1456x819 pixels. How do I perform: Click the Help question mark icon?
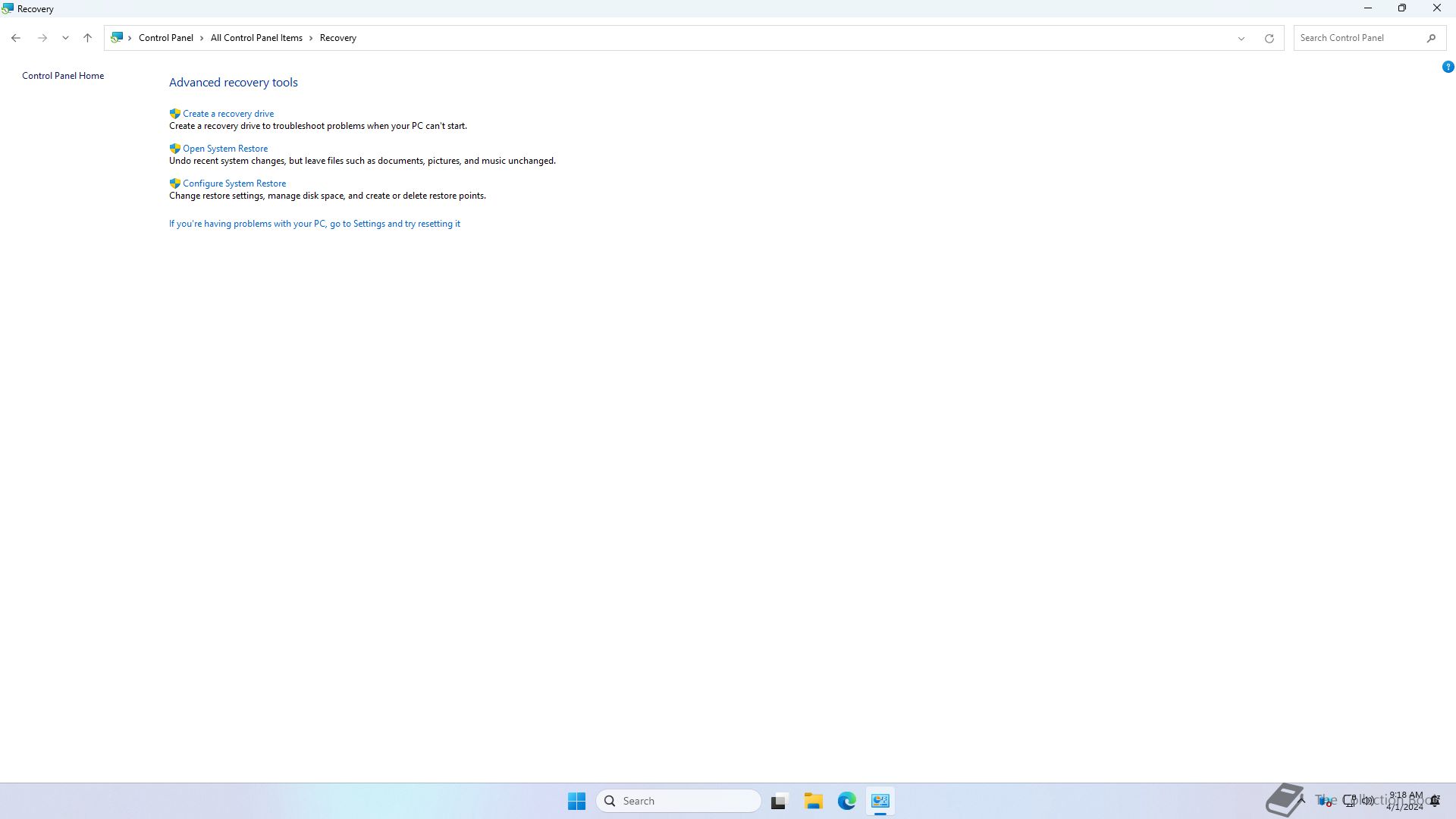[1448, 67]
